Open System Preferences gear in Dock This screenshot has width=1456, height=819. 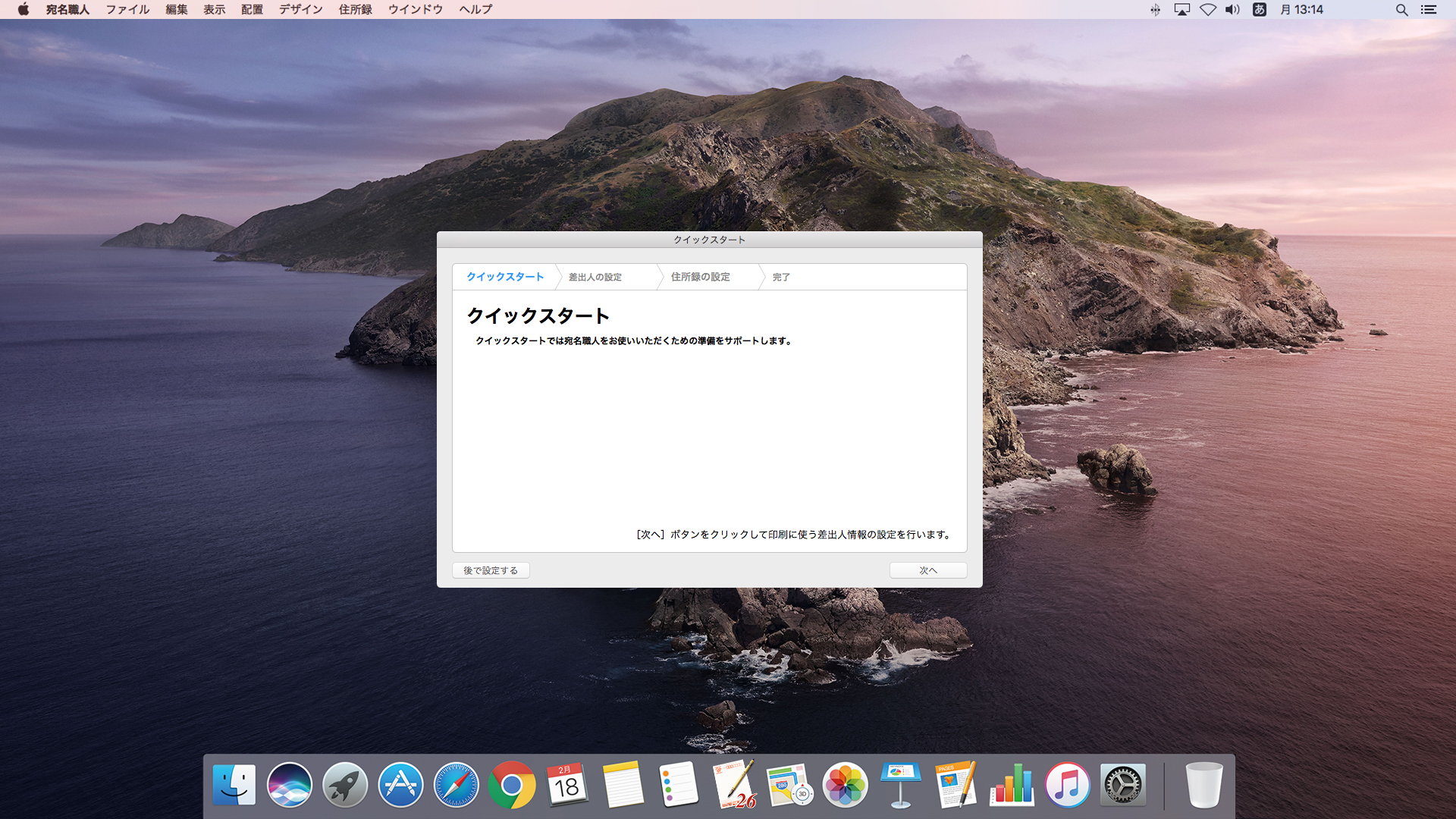[x=1123, y=785]
